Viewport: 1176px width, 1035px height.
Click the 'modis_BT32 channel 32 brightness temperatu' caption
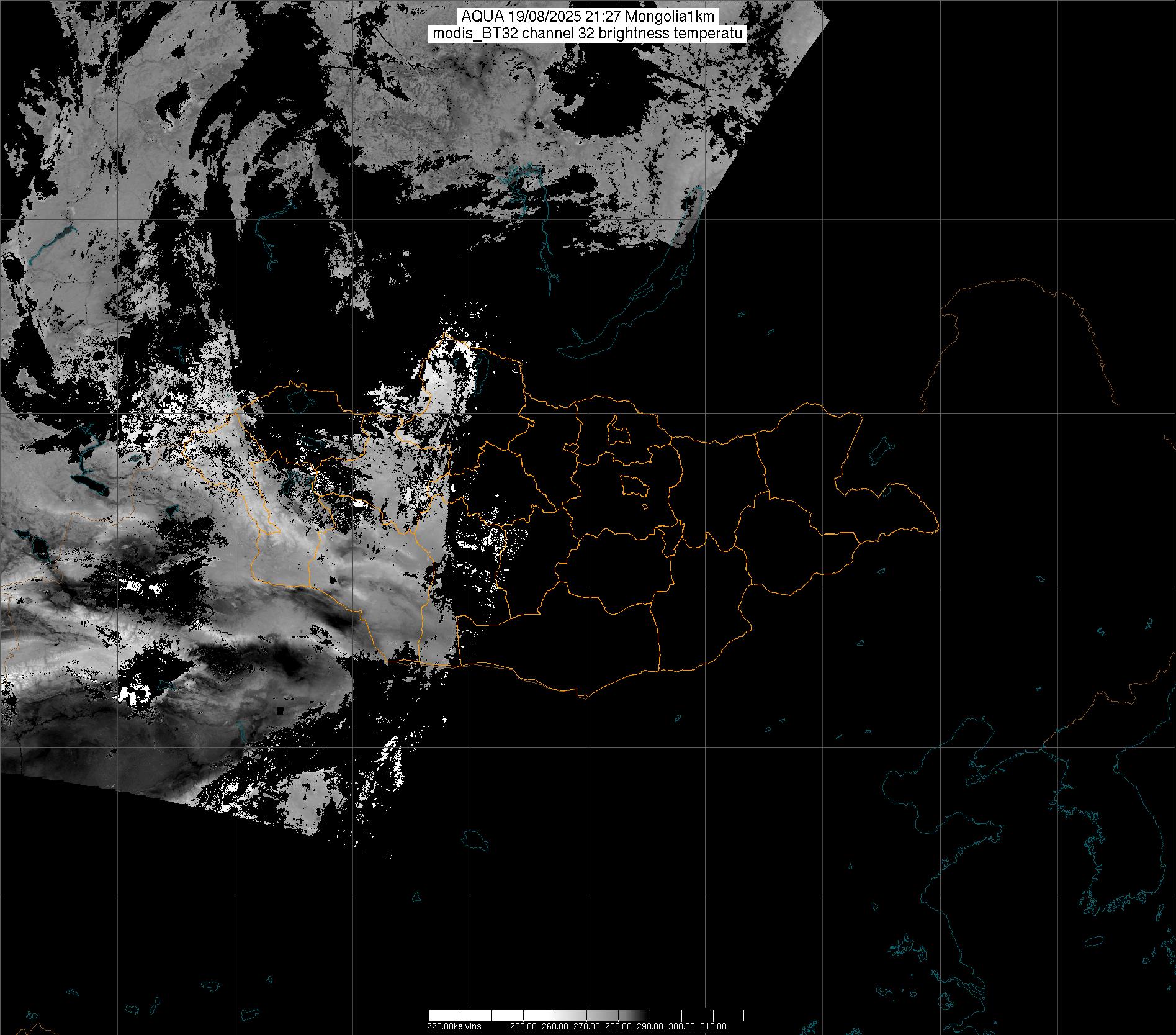(588, 34)
